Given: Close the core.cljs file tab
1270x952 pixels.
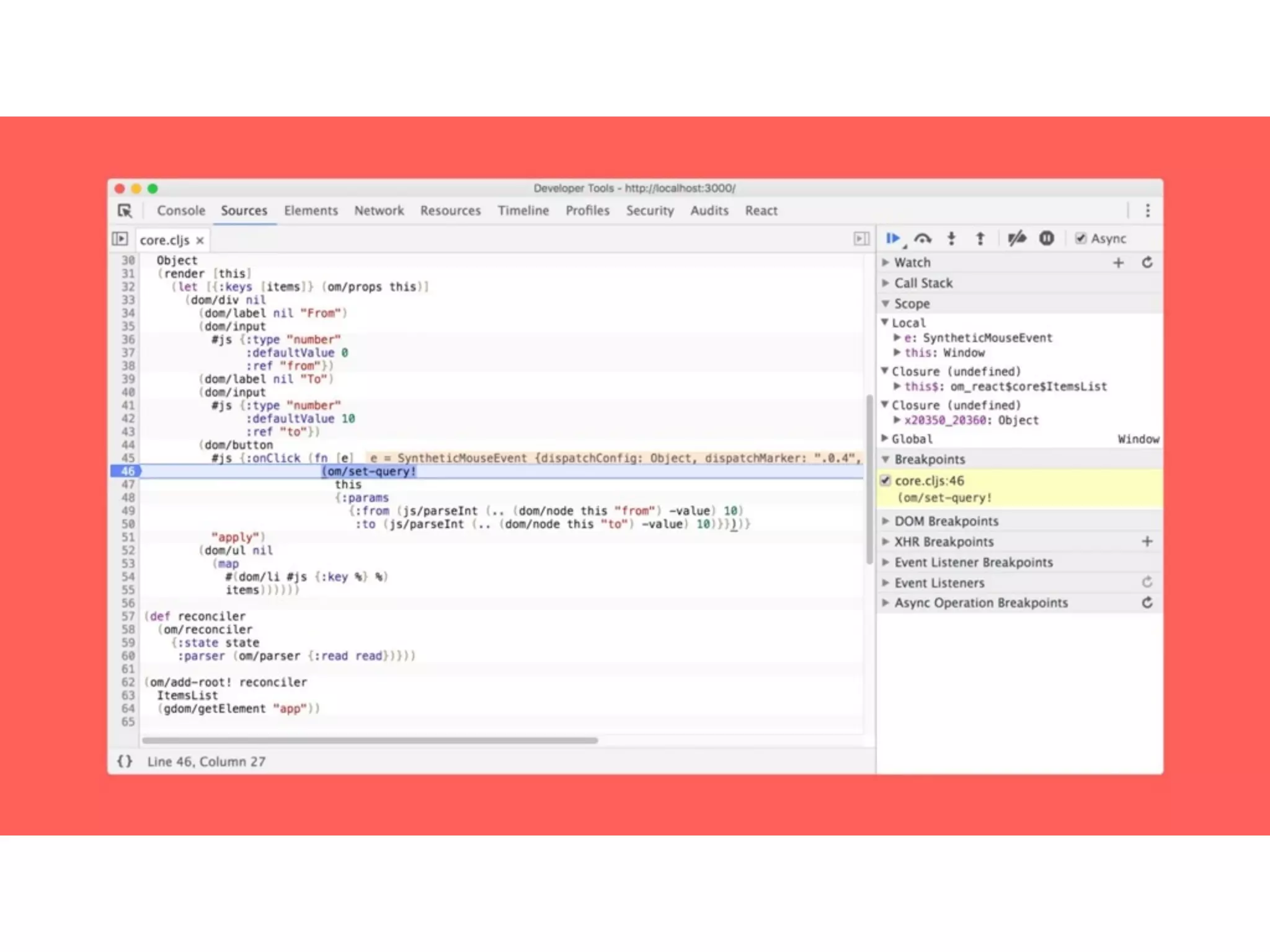Looking at the screenshot, I should 200,240.
